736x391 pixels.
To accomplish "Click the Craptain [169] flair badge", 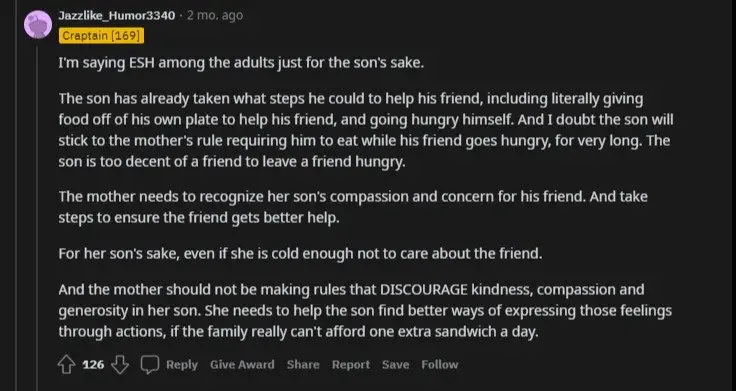I will click(x=101, y=36).
